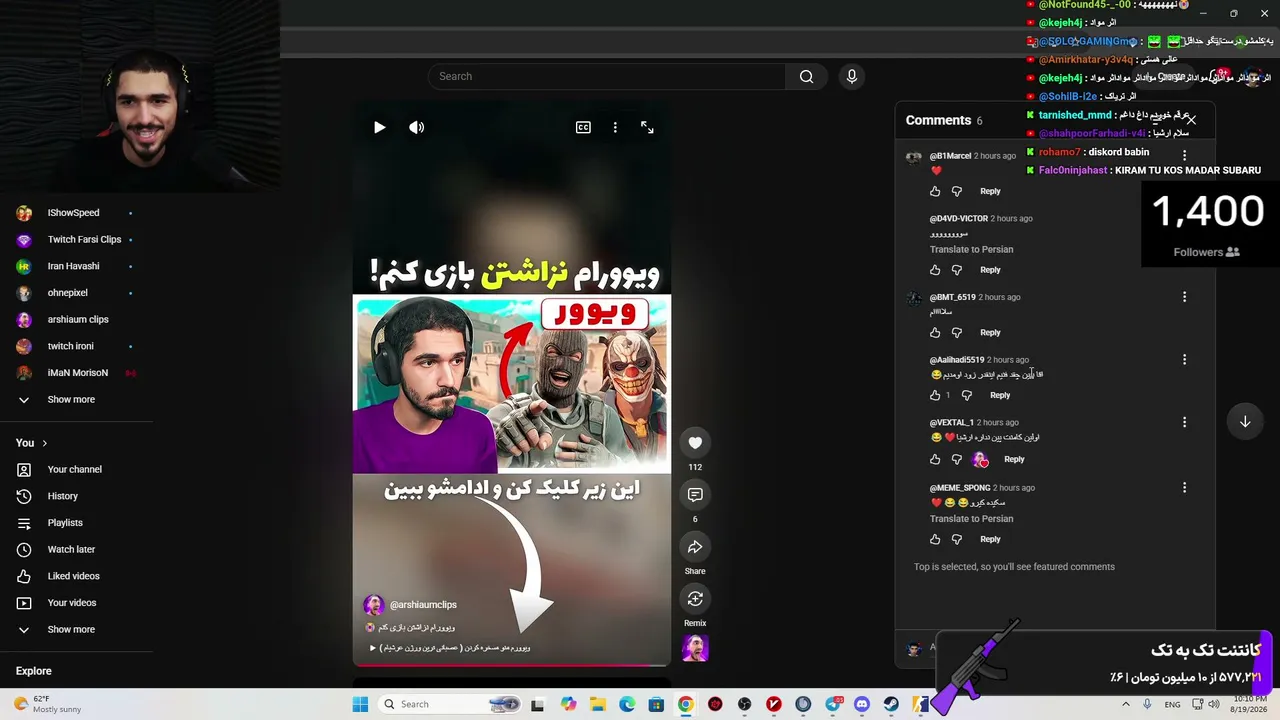Reply to @D4VD-VICTOR's comment
The width and height of the screenshot is (1280, 720).
click(990, 270)
